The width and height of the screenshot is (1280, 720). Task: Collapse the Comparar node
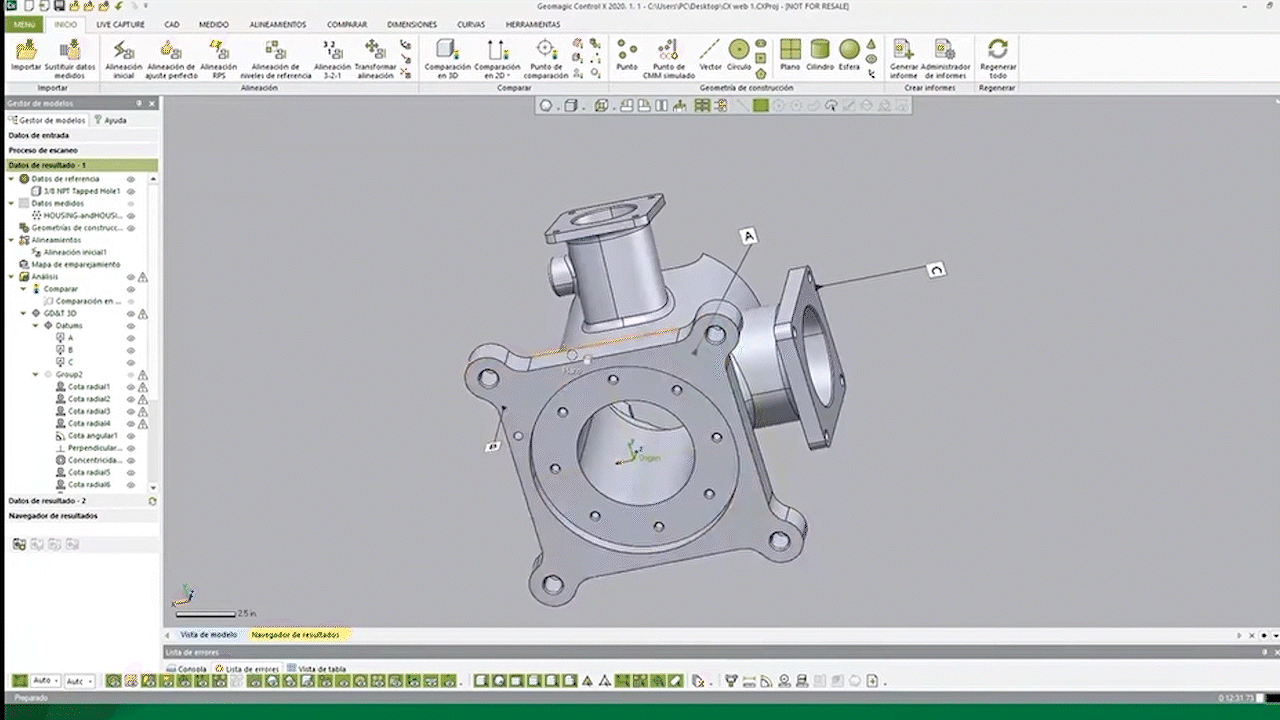pyautogui.click(x=24, y=289)
